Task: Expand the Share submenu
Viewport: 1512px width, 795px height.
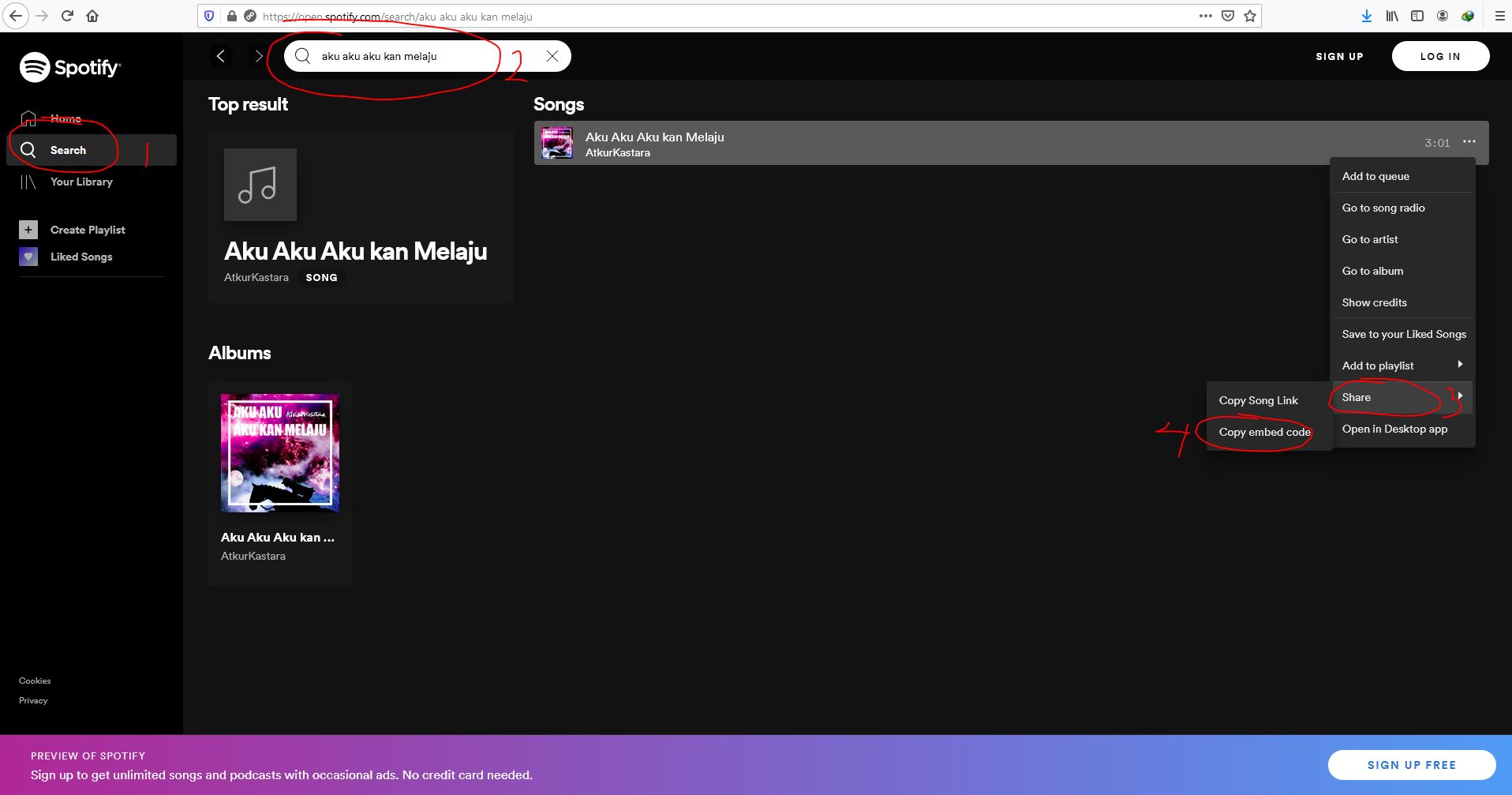Action: coord(1356,397)
